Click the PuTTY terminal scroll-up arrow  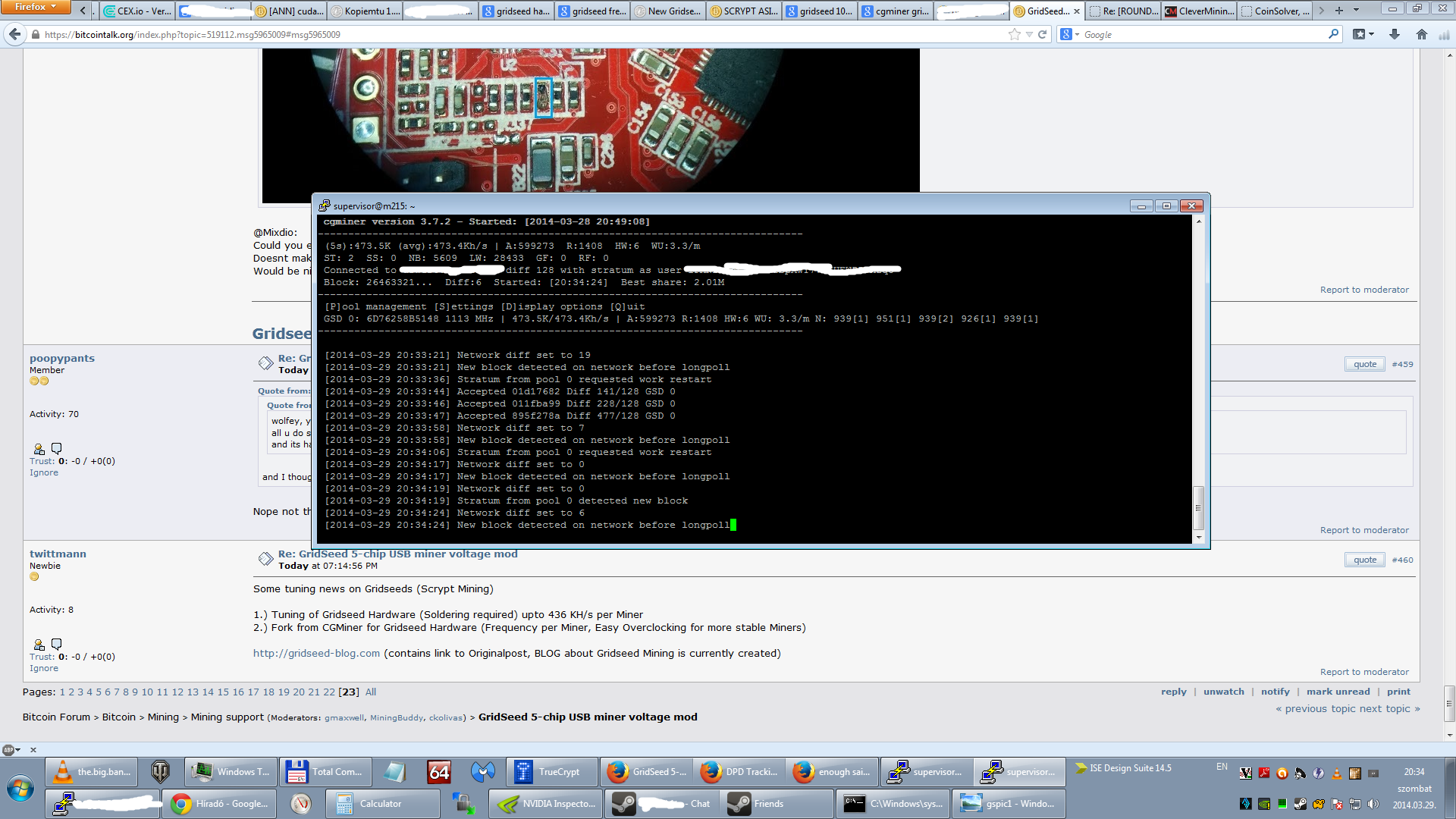1199,221
